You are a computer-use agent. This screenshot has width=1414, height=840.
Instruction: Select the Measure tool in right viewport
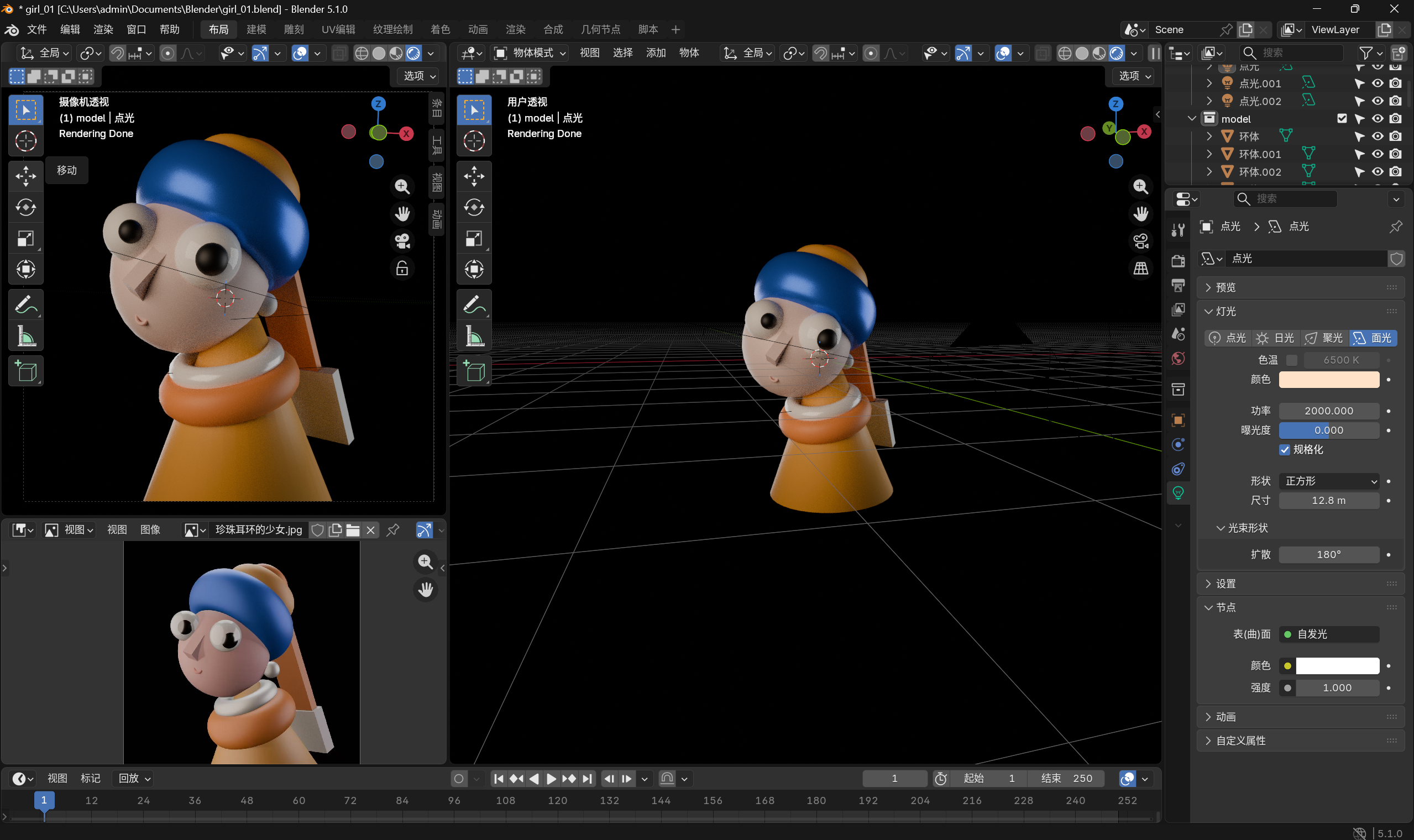click(474, 337)
